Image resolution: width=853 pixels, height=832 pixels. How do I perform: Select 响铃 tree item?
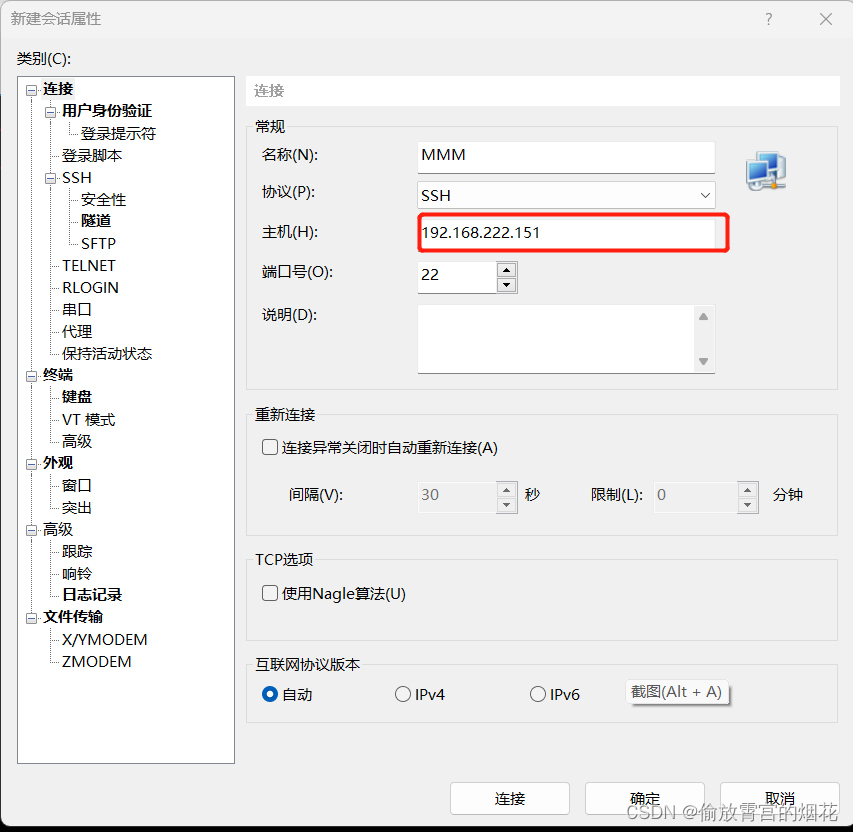[x=77, y=574]
